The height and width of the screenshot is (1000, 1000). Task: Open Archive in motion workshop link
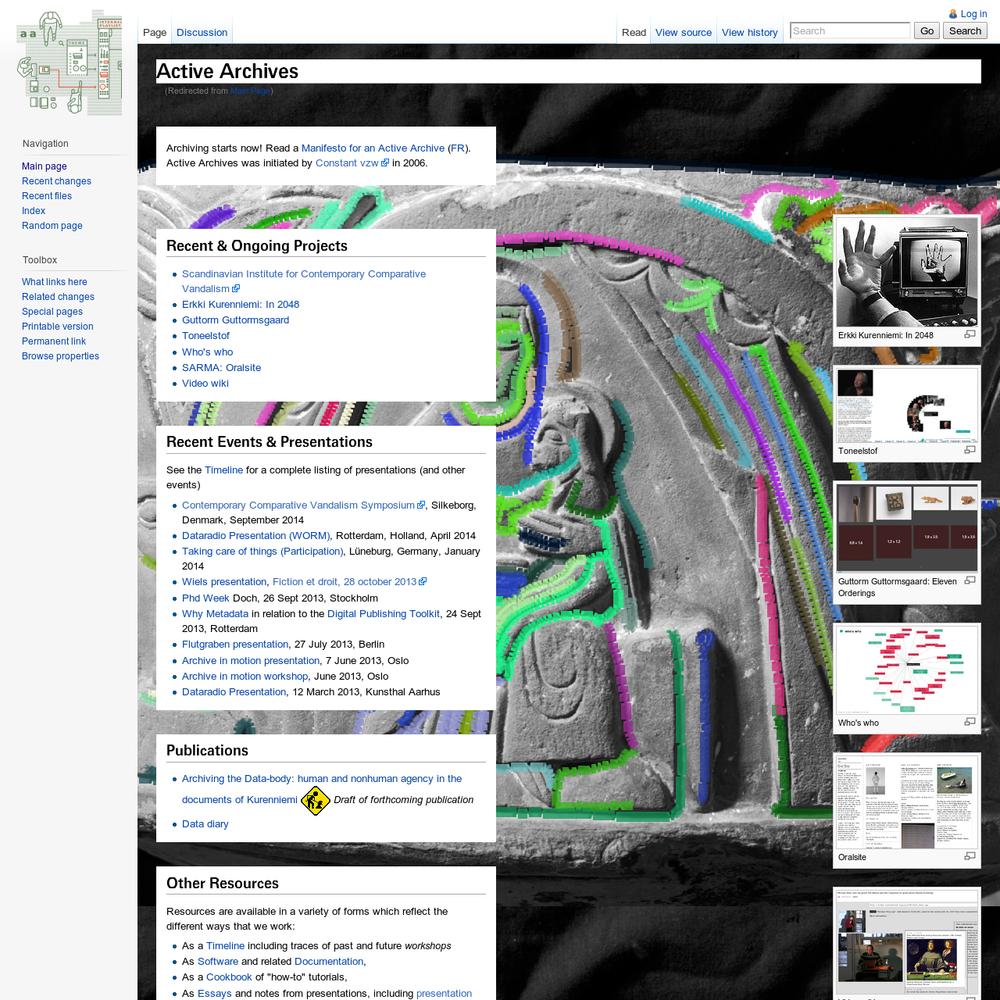coord(245,676)
